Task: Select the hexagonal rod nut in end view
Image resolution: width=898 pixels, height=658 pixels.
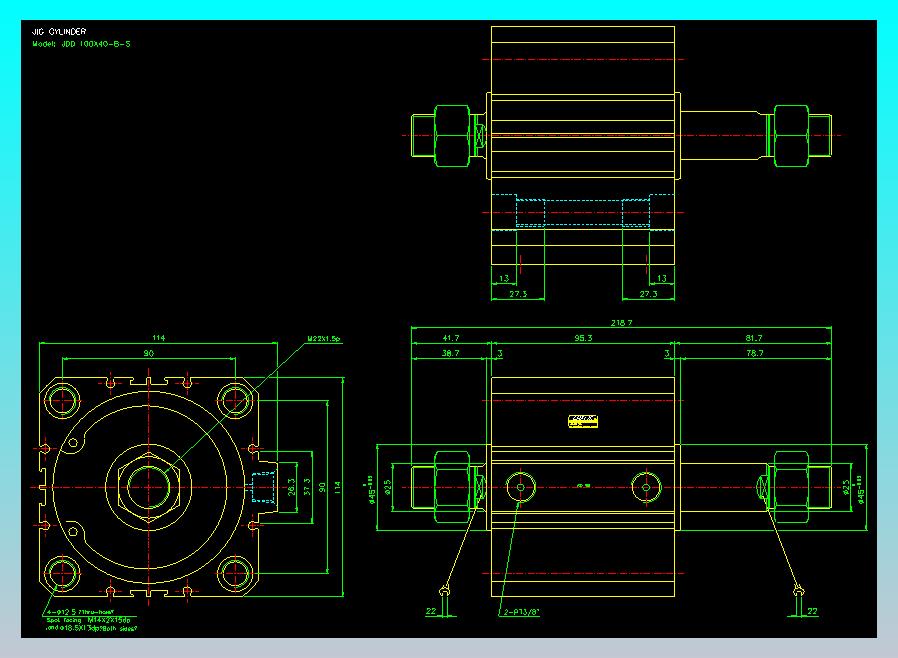Action: point(149,487)
